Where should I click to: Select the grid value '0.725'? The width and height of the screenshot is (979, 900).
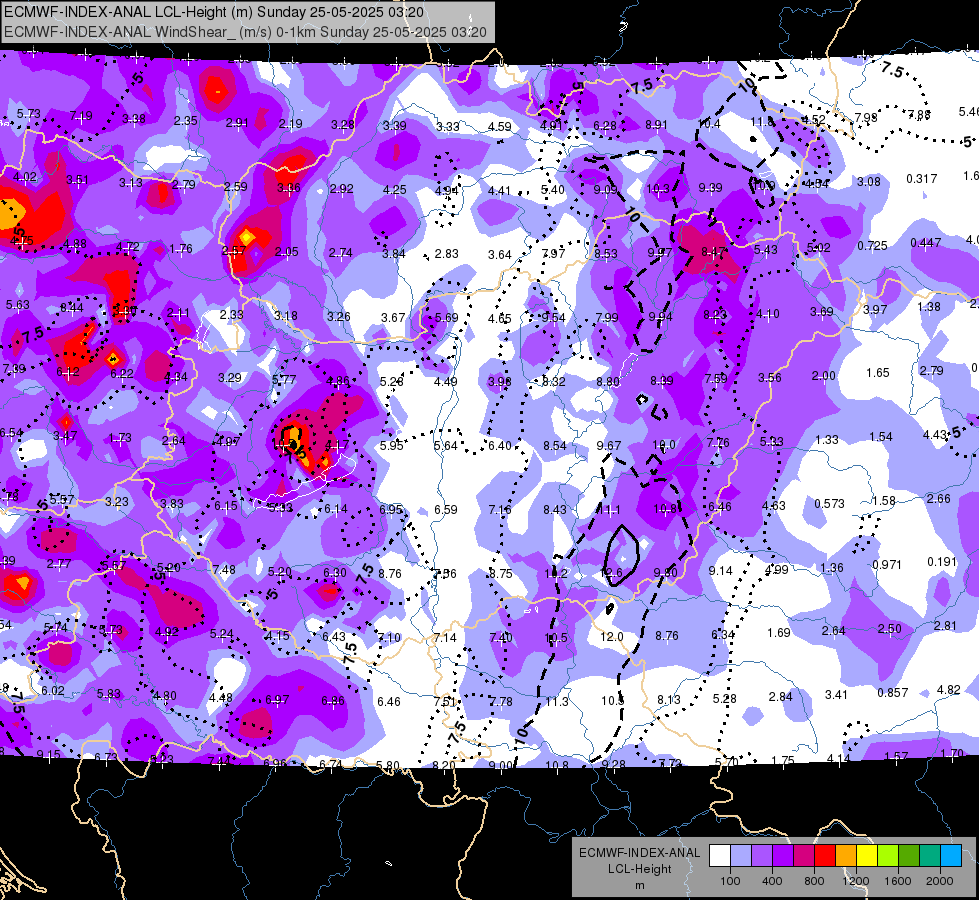(872, 245)
